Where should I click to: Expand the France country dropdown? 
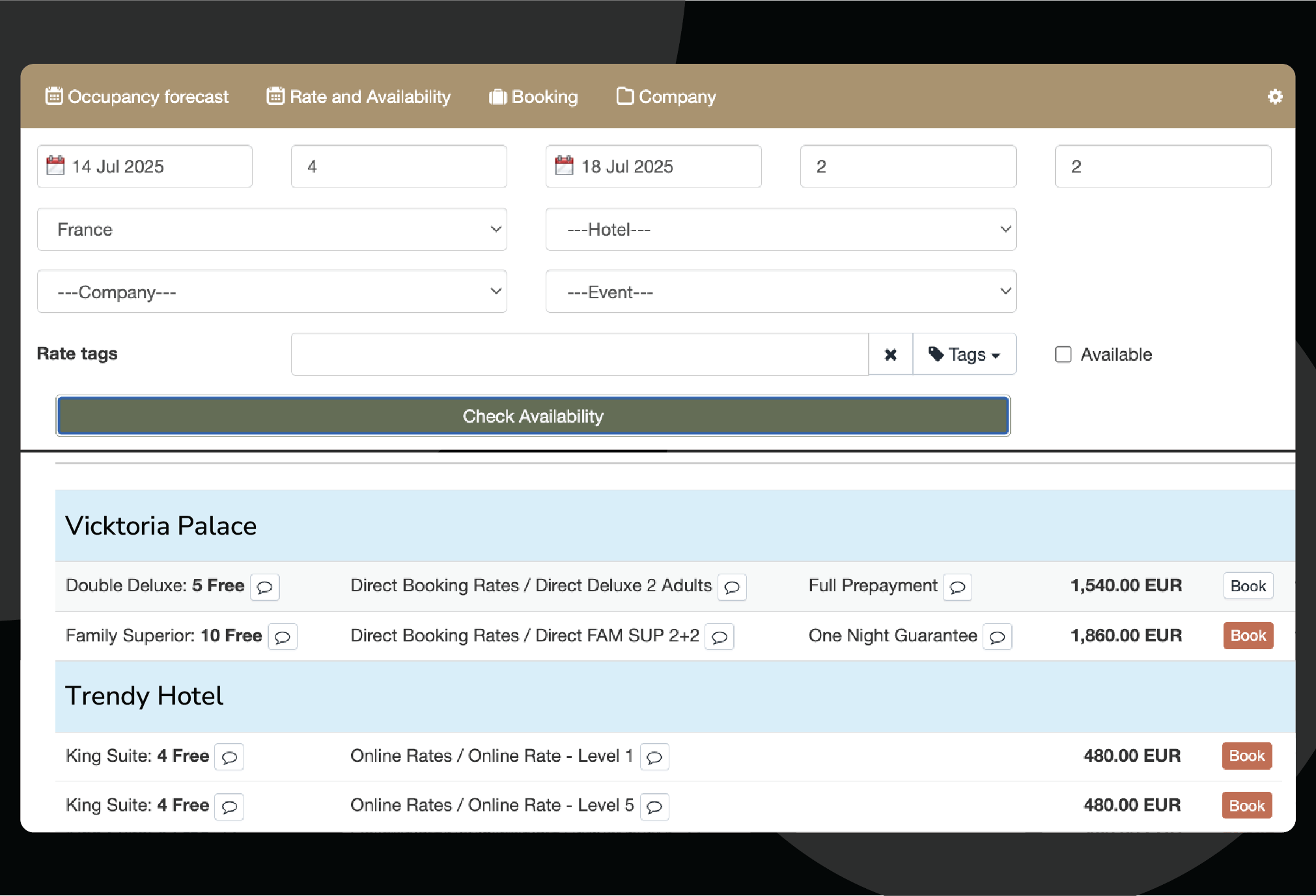pyautogui.click(x=272, y=229)
